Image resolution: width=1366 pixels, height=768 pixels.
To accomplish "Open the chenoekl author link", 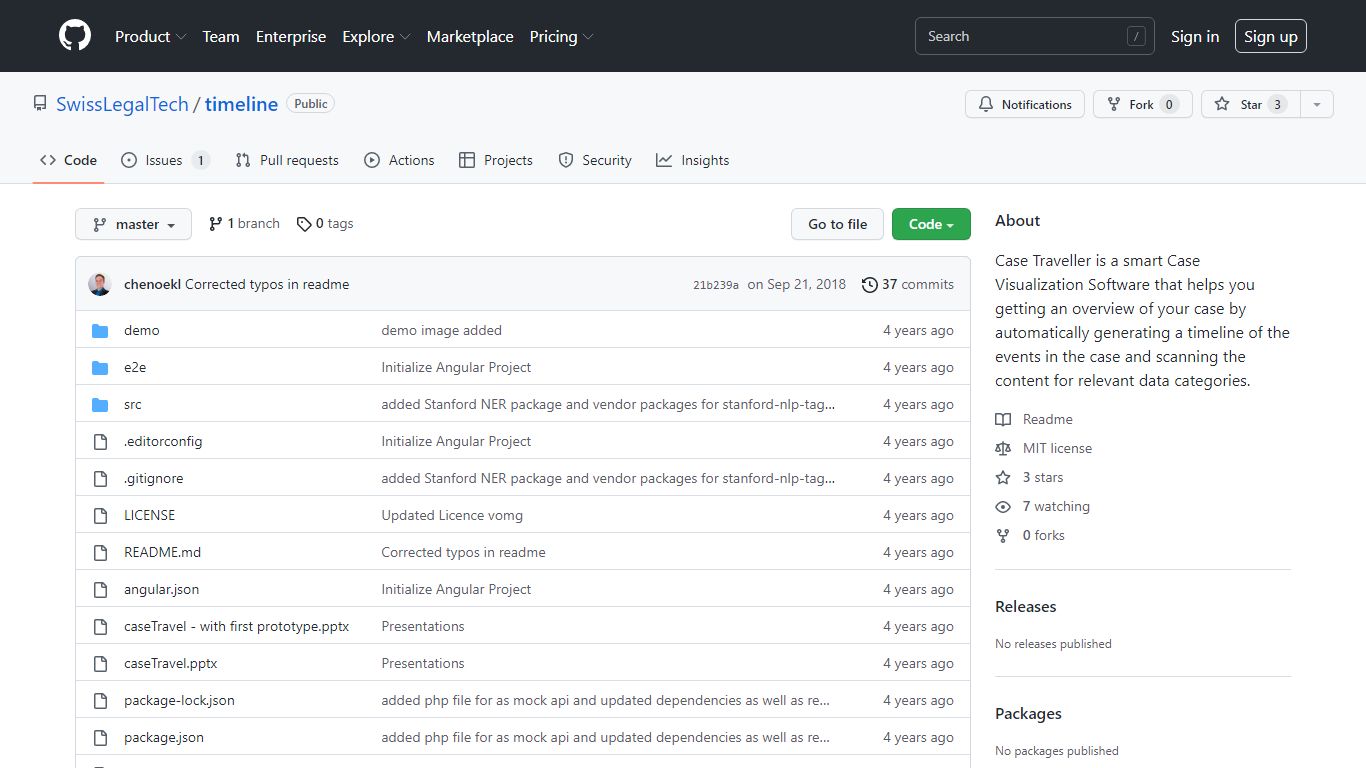I will pyautogui.click(x=152, y=284).
